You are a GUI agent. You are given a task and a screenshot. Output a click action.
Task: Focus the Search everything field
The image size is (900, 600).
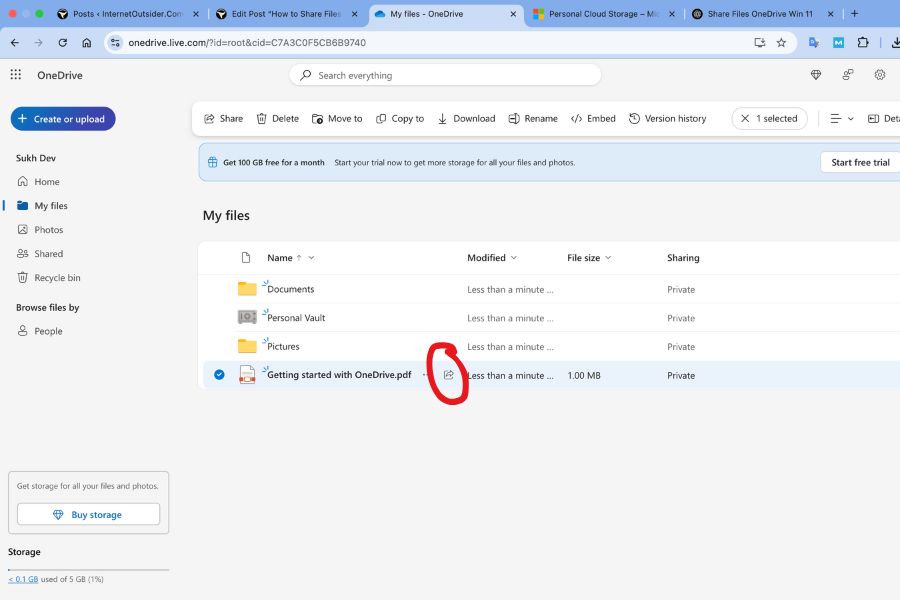[445, 75]
